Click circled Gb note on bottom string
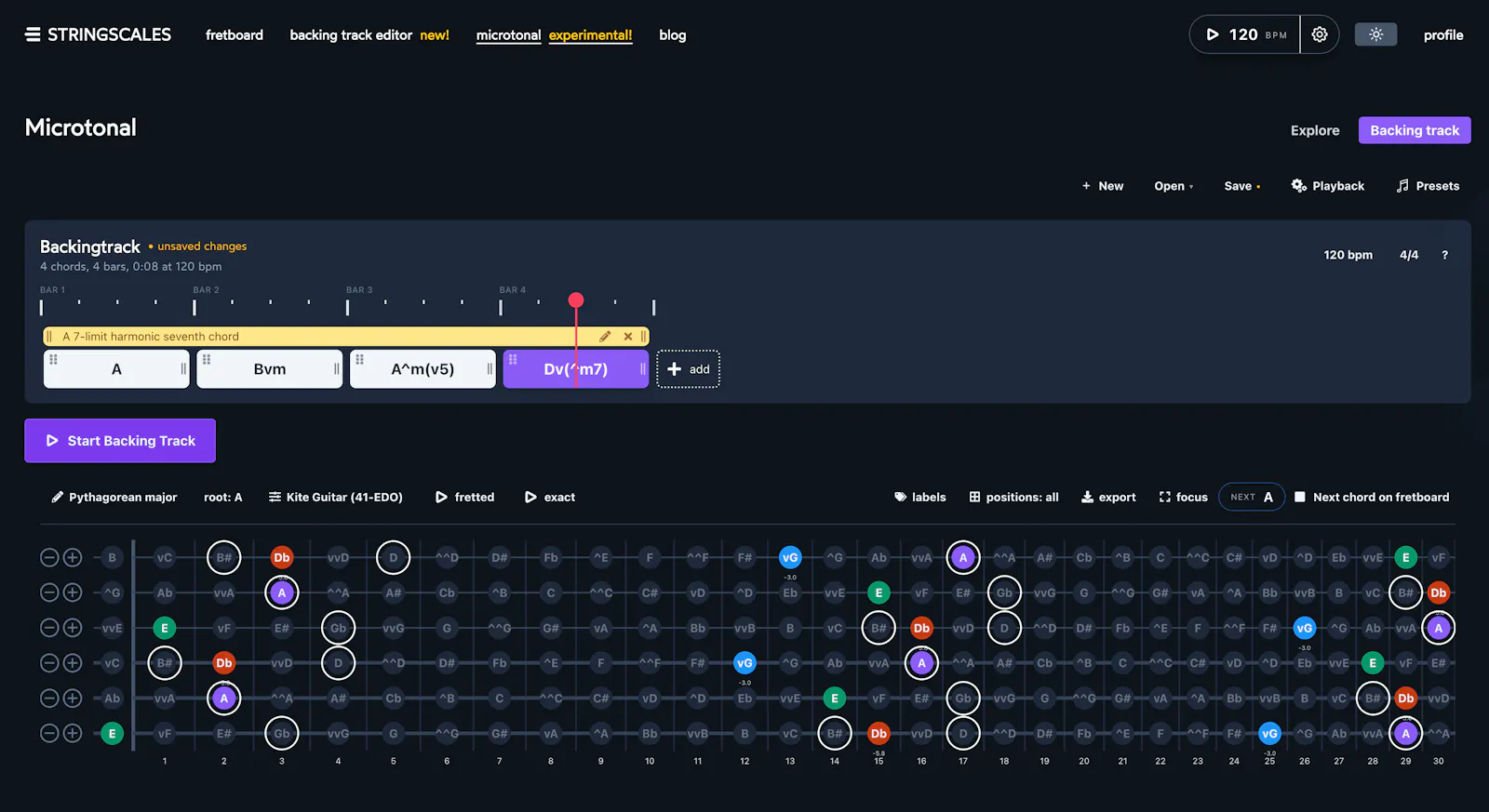This screenshot has height=812, width=1489. click(x=282, y=734)
